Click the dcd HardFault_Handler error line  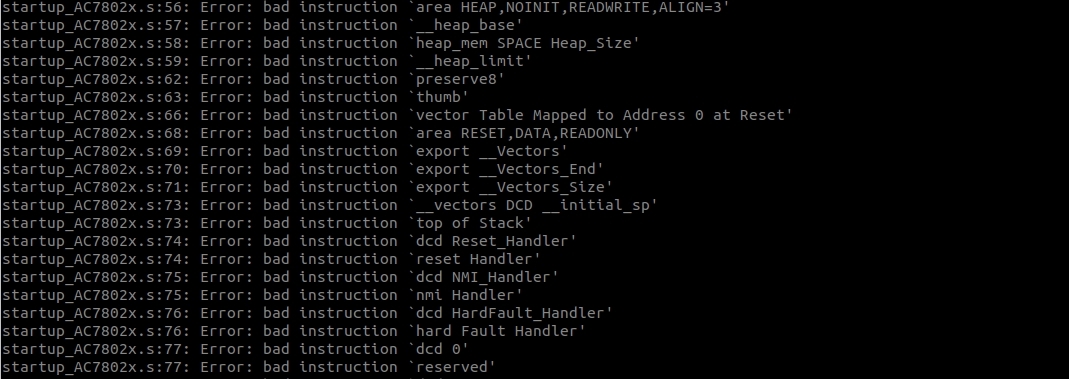click(x=307, y=313)
